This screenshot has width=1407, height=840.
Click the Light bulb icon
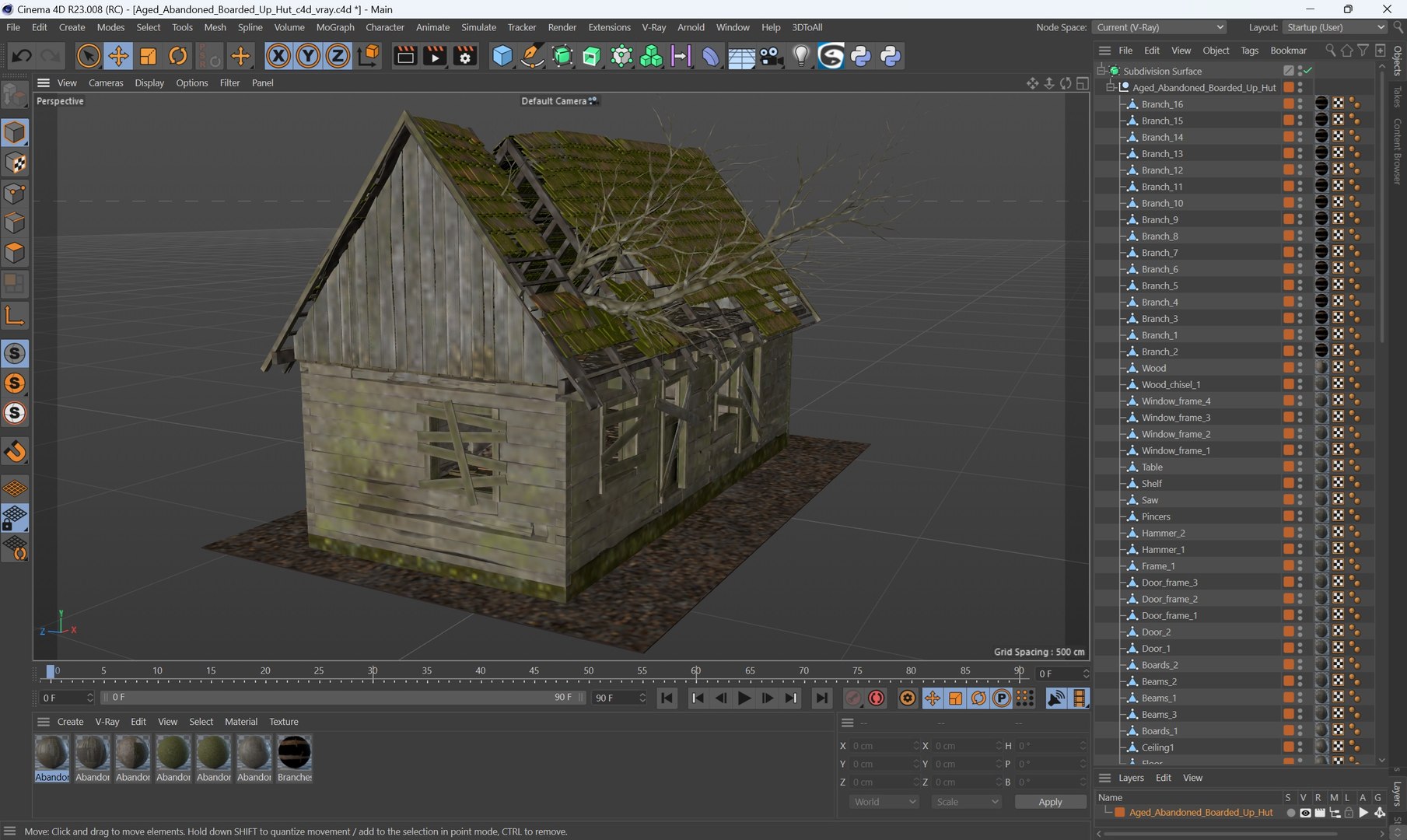click(x=801, y=56)
